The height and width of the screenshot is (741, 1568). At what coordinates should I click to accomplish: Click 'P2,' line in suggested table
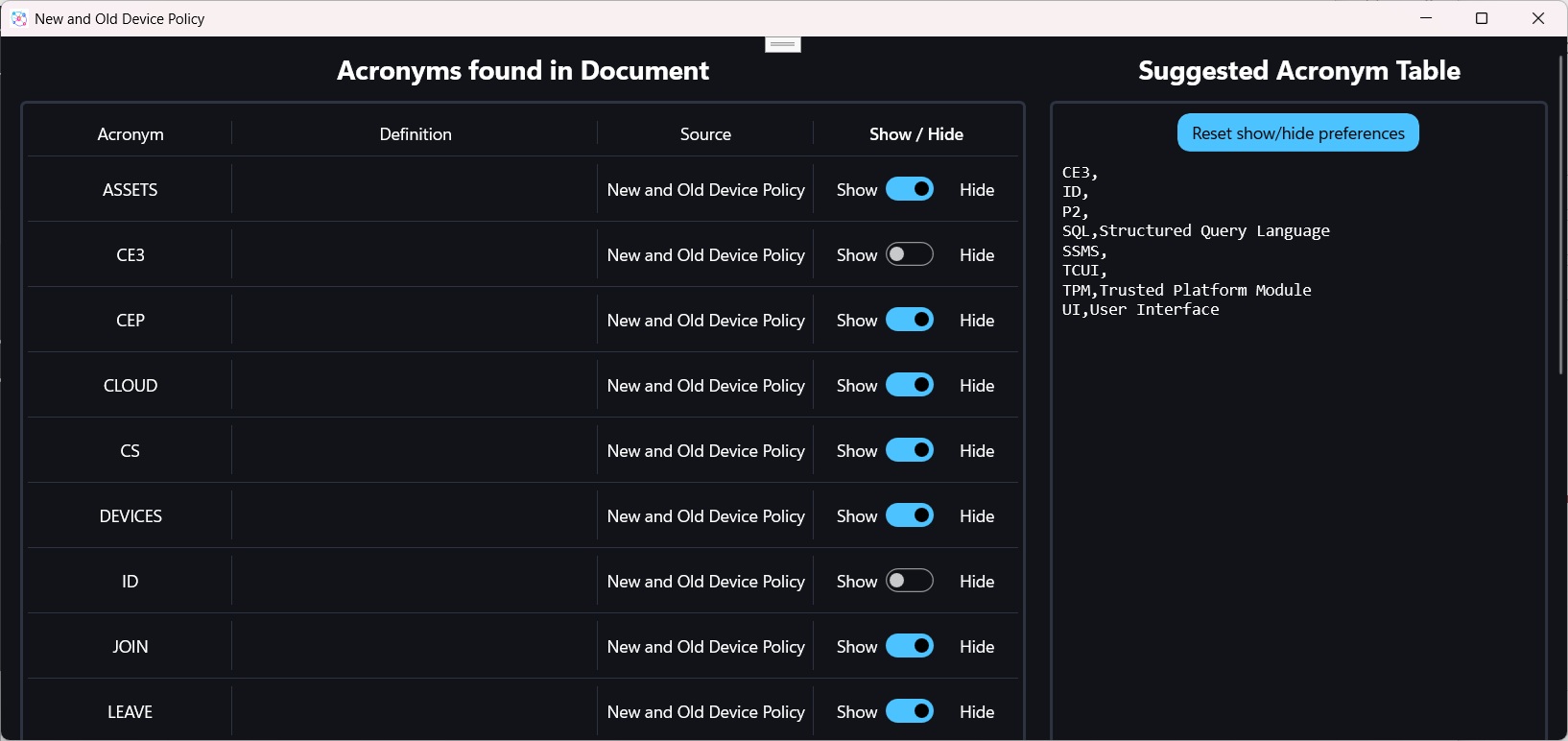coord(1076,212)
